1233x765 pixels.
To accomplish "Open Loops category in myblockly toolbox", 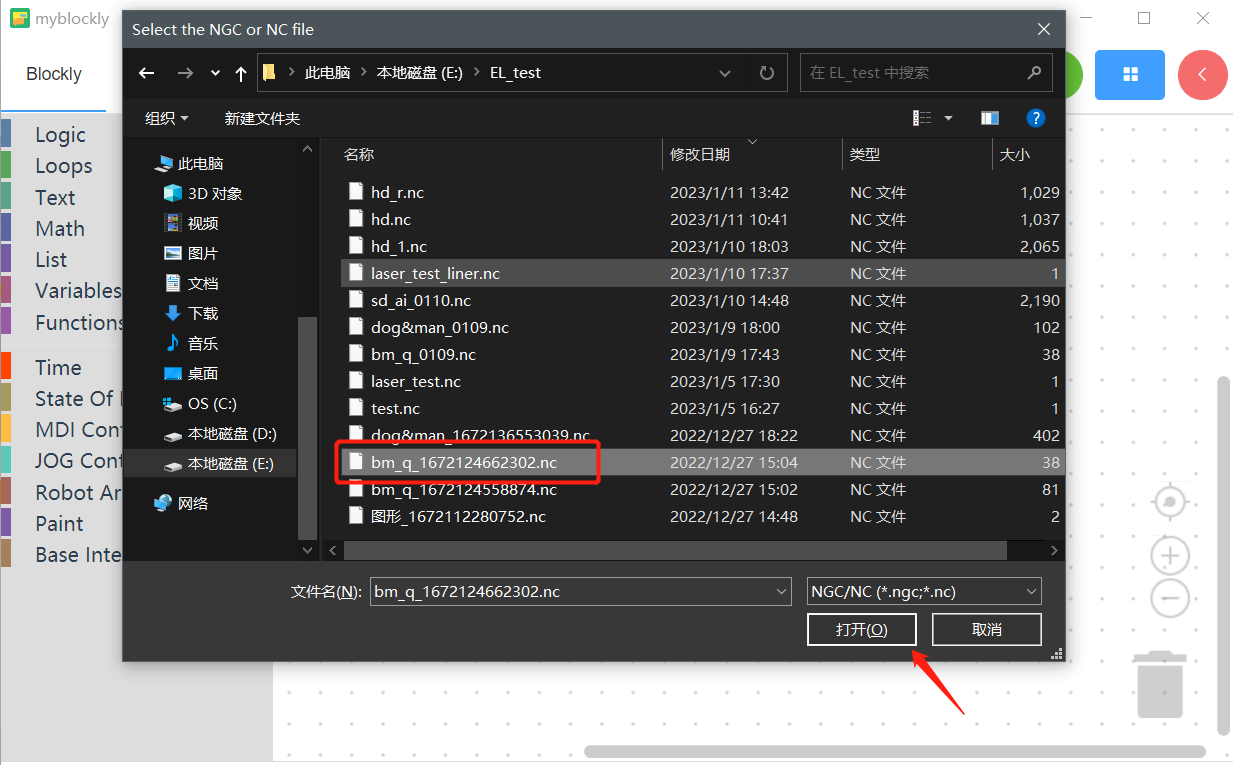I will click(x=63, y=166).
